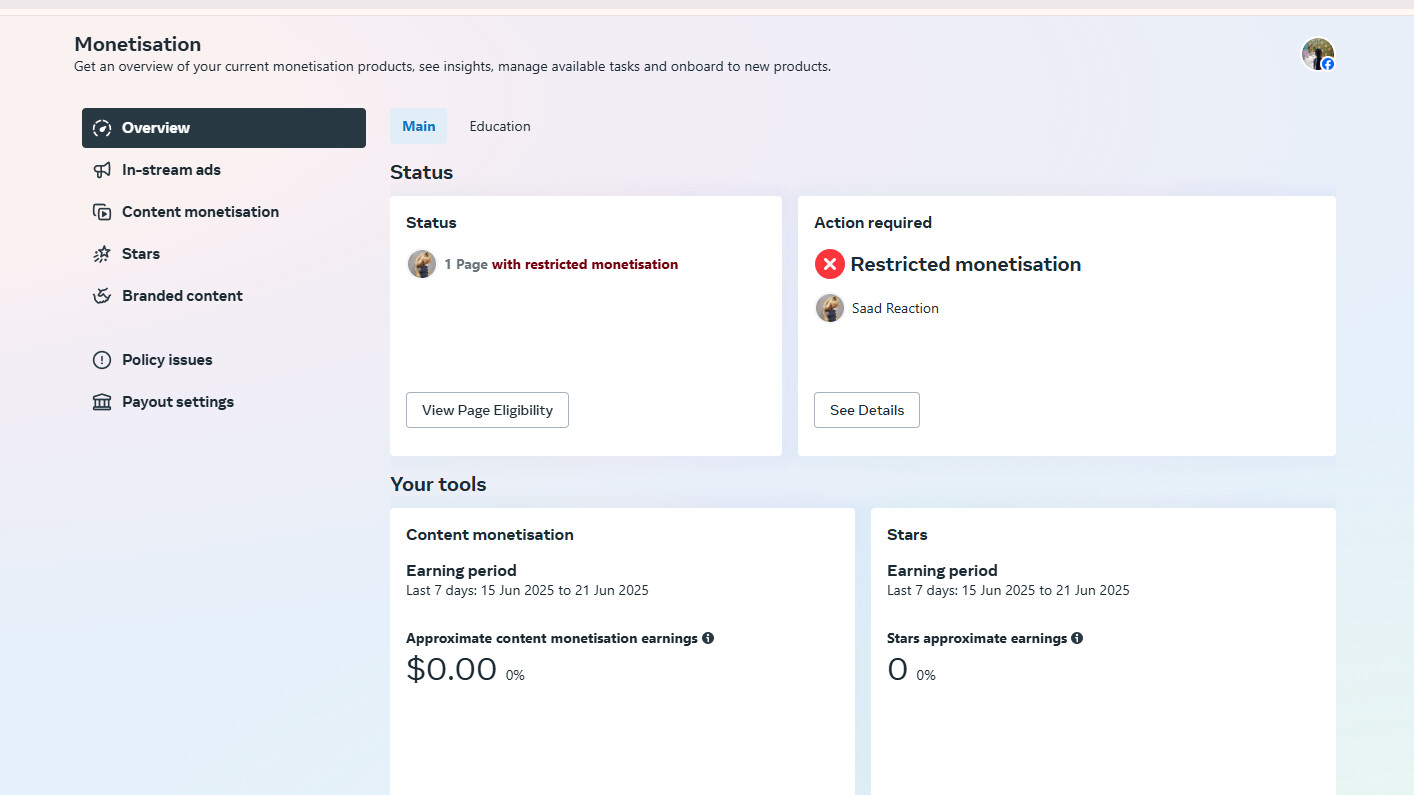Click the Policy issues exclamation icon
1414x795 pixels.
click(101, 360)
